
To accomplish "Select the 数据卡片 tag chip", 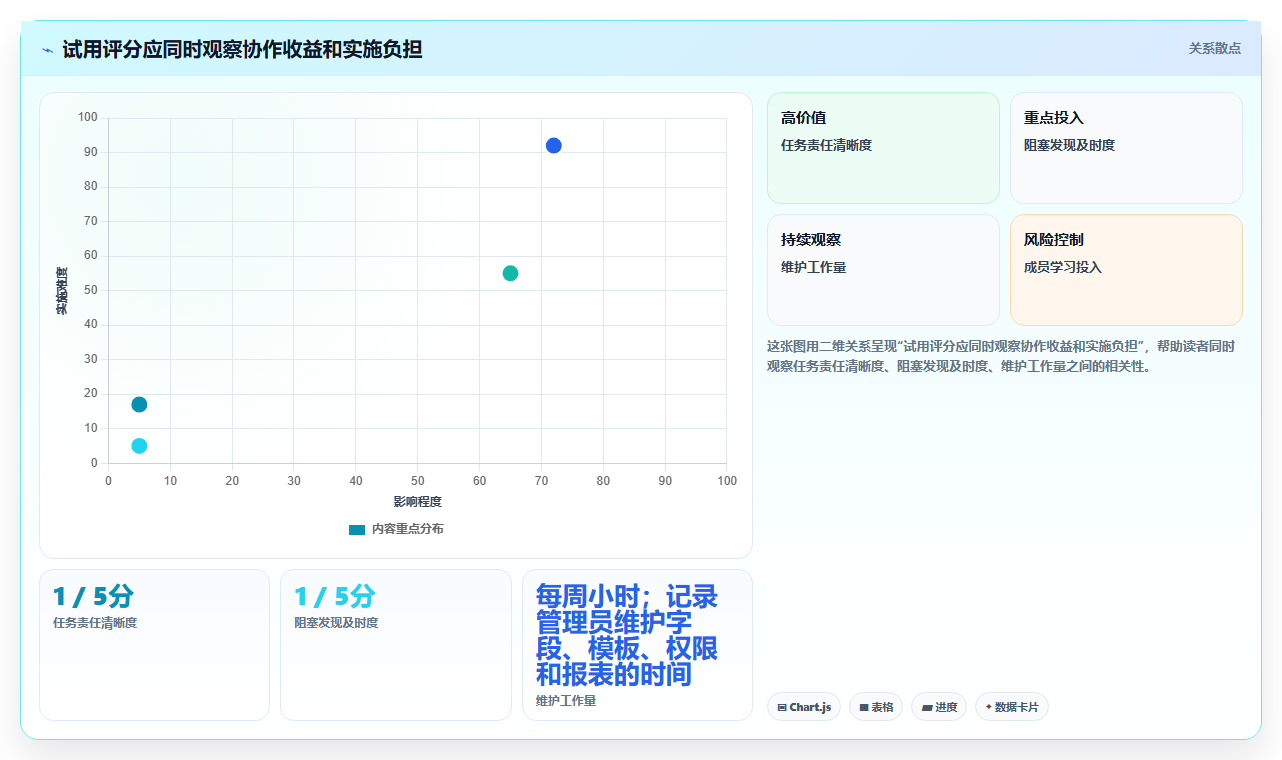I will 1012,707.
